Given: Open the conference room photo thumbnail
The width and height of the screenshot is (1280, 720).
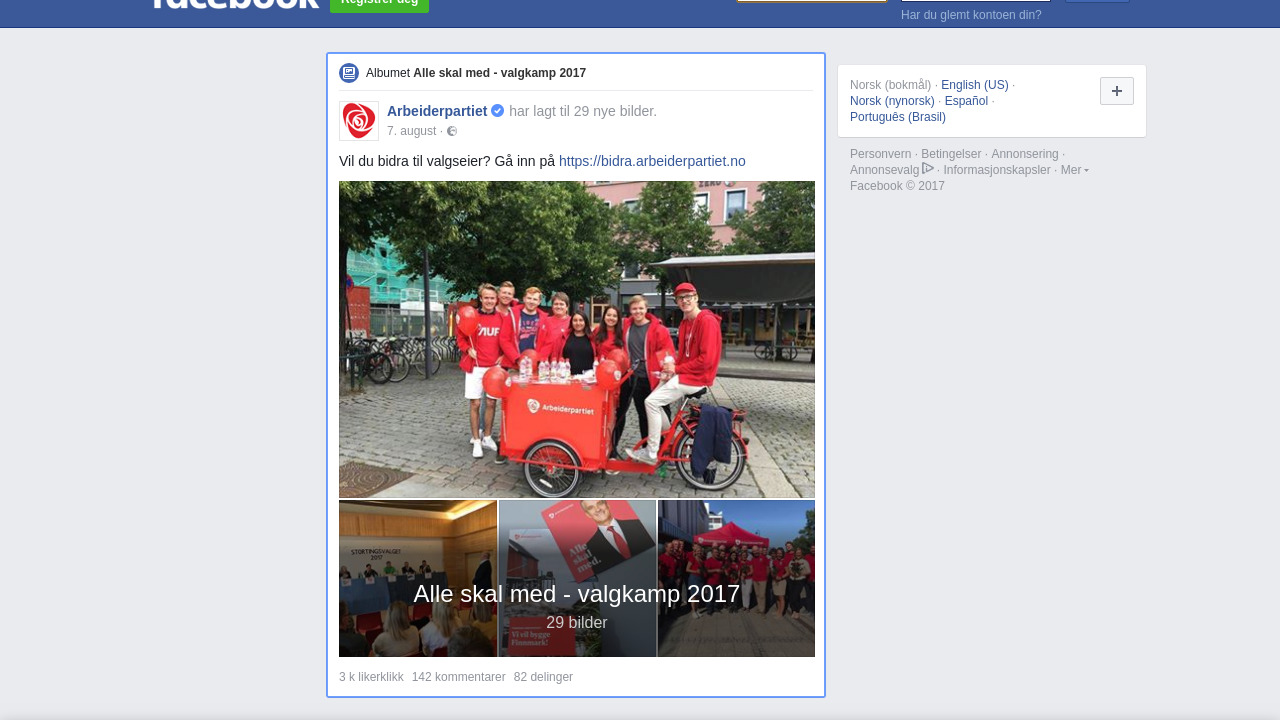Looking at the screenshot, I should click(x=418, y=578).
